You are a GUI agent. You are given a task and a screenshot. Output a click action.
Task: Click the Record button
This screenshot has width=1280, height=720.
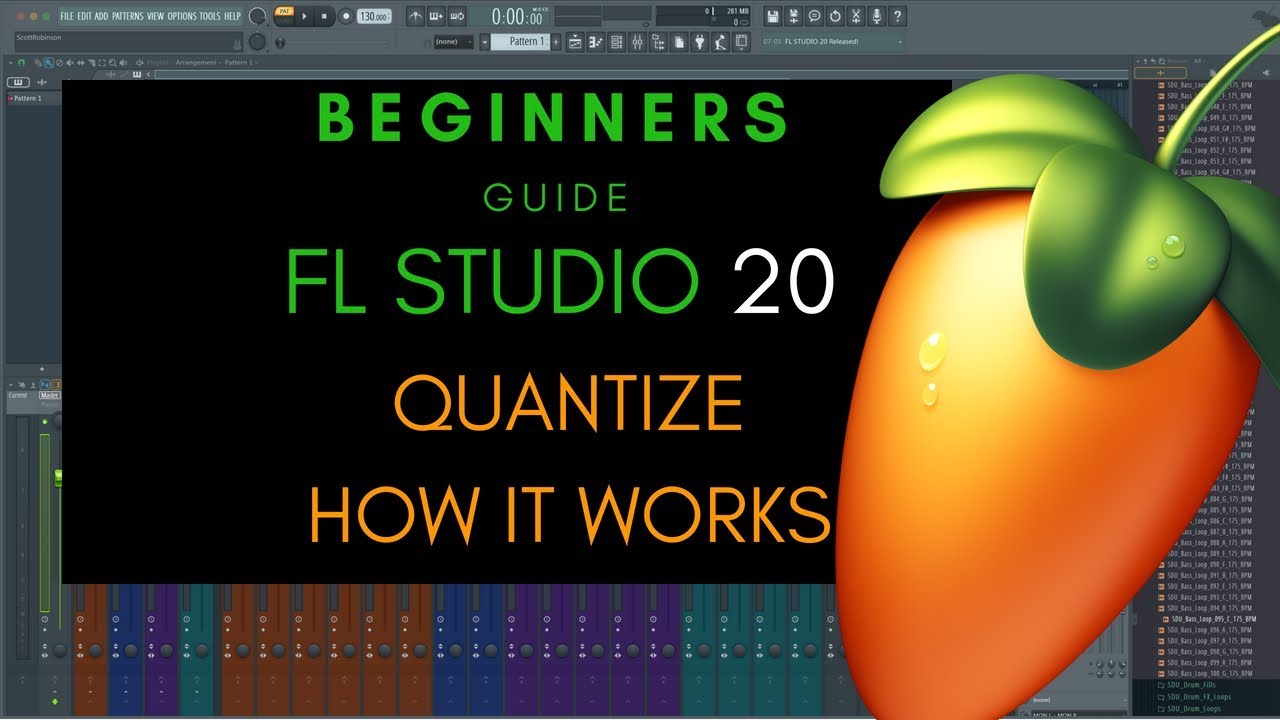click(x=346, y=16)
